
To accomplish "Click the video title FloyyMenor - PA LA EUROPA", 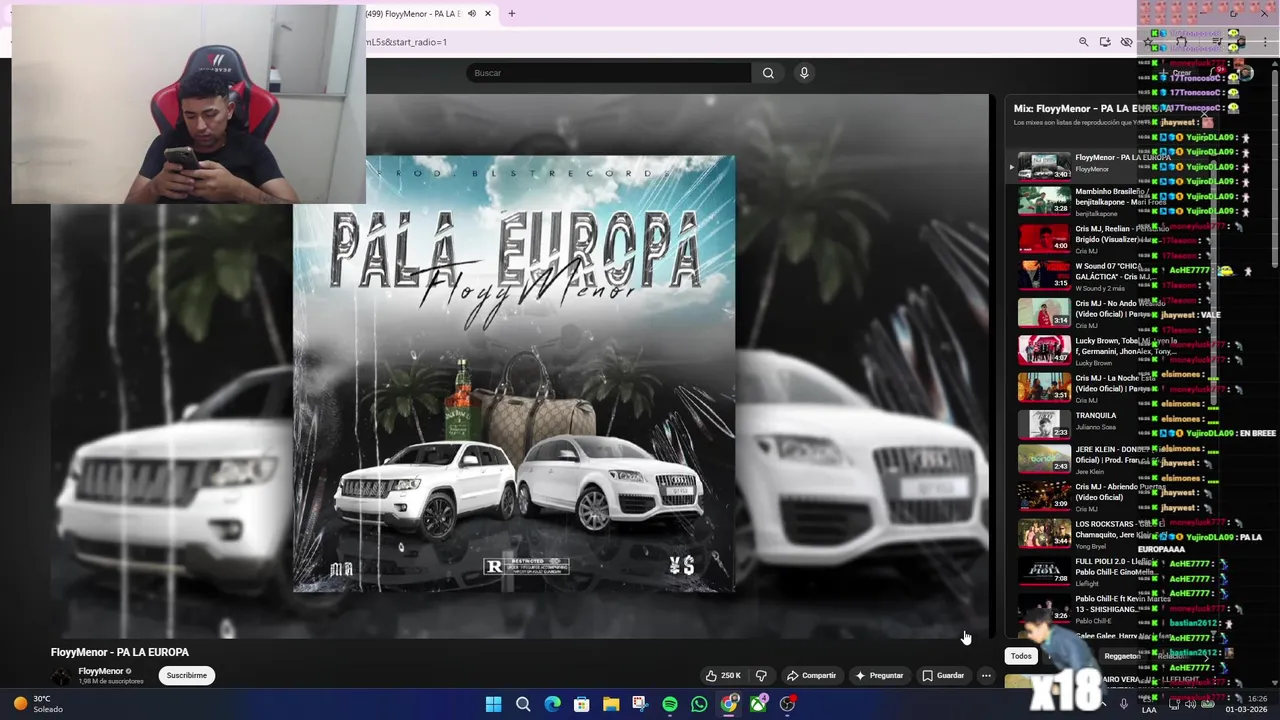I will pos(120,652).
